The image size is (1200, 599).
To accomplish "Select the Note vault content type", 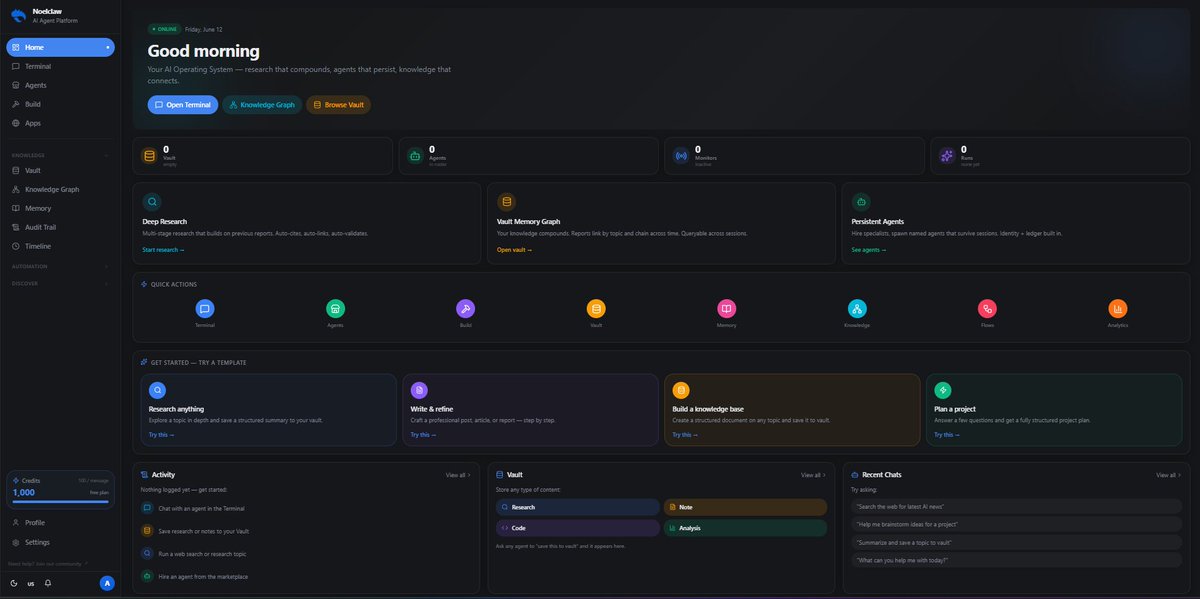I will [745, 507].
